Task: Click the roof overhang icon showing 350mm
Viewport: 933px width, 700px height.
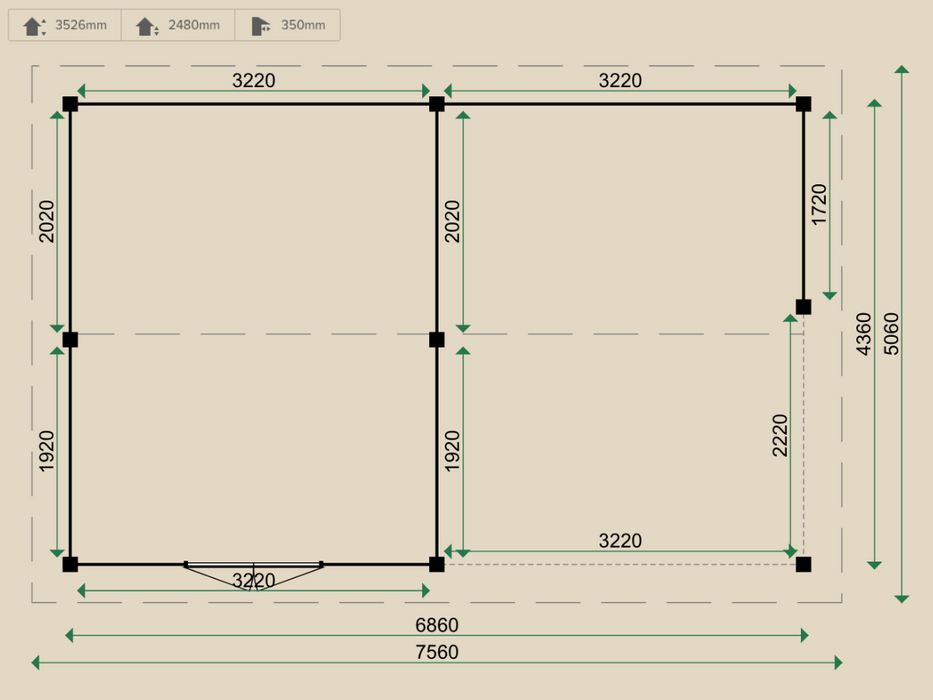Action: point(288,25)
